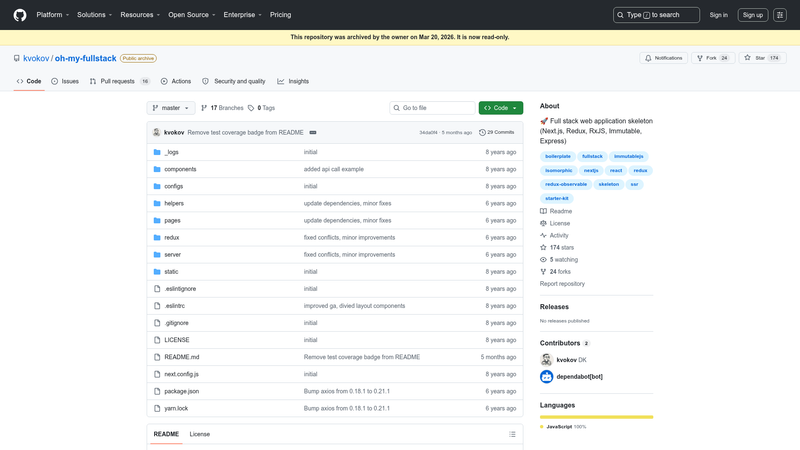Switch to the Actions tab

pyautogui.click(x=176, y=81)
